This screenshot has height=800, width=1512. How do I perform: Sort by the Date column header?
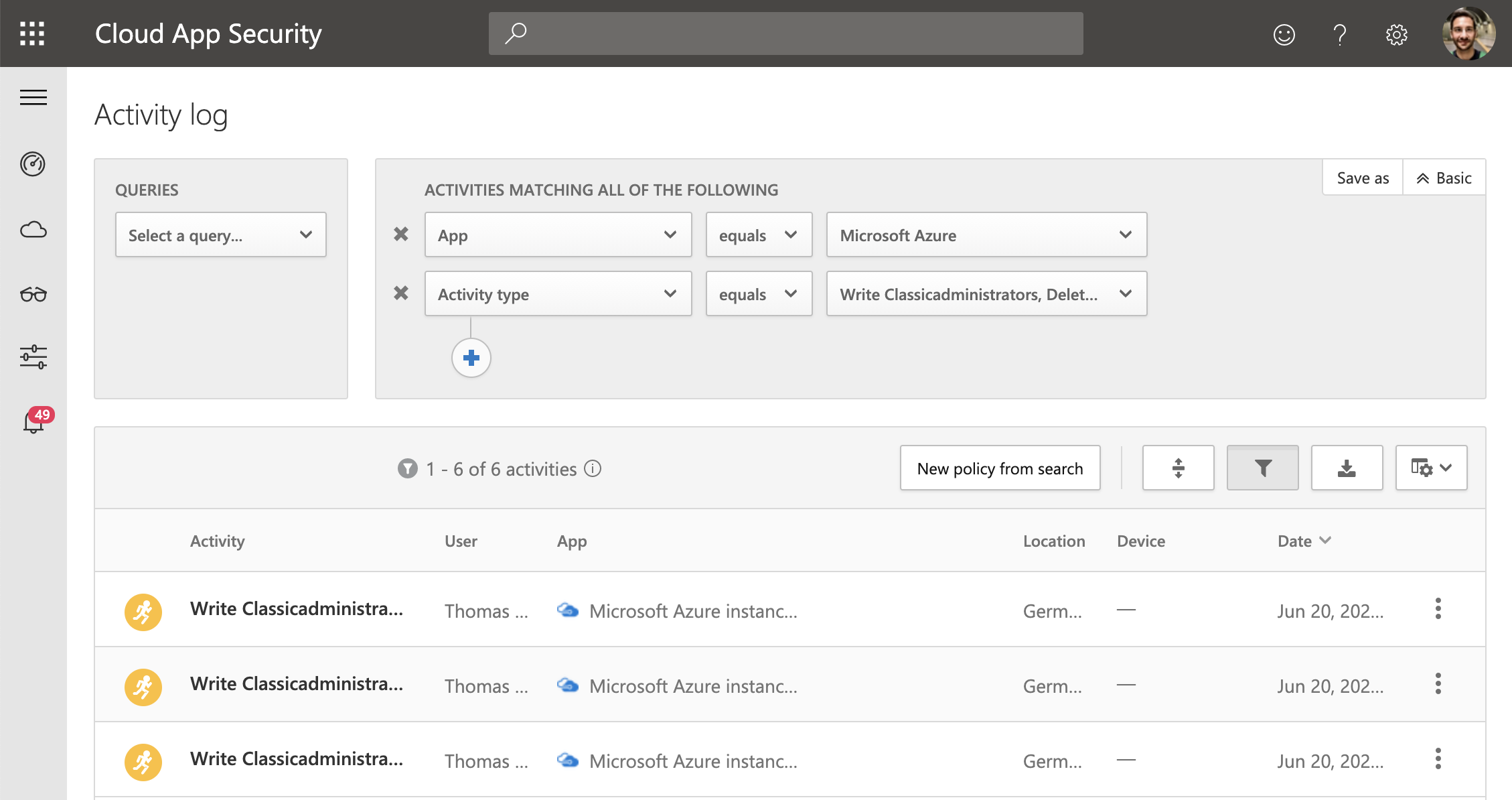pyautogui.click(x=1304, y=541)
